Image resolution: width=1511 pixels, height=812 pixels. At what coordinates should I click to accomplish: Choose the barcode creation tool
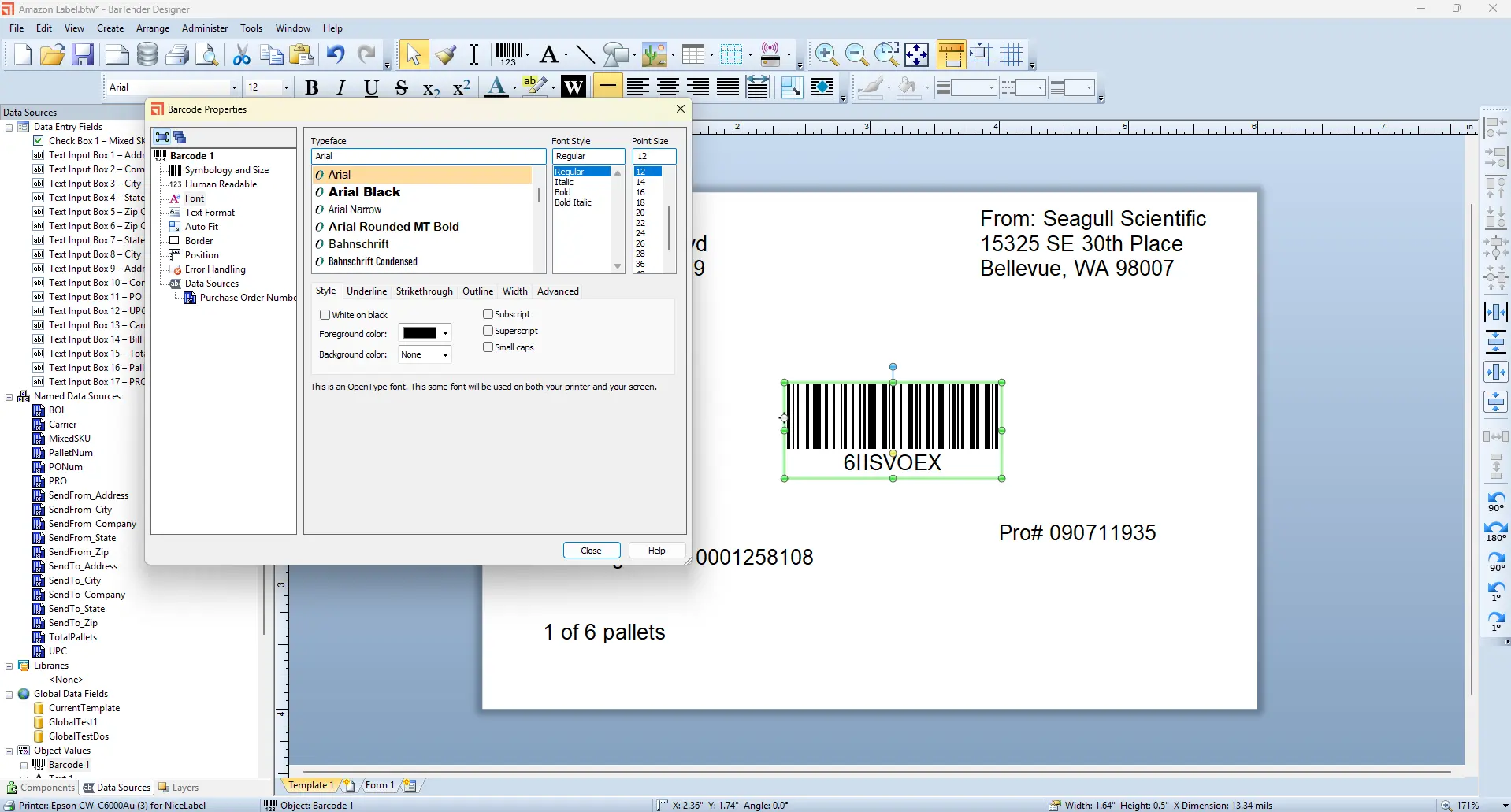(x=508, y=54)
